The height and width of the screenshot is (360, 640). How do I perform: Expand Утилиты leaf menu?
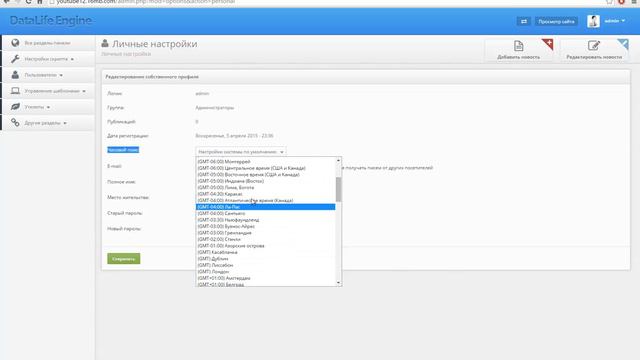[x=48, y=107]
